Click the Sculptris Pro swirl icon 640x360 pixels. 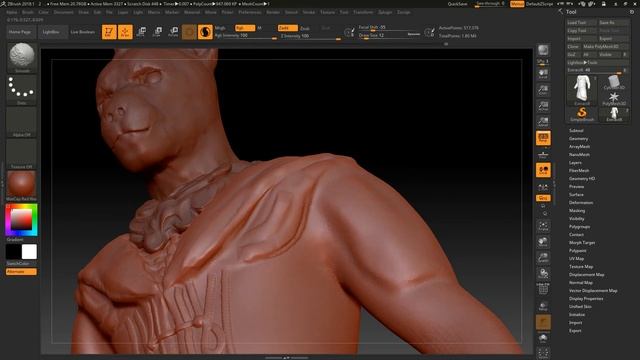[205, 32]
